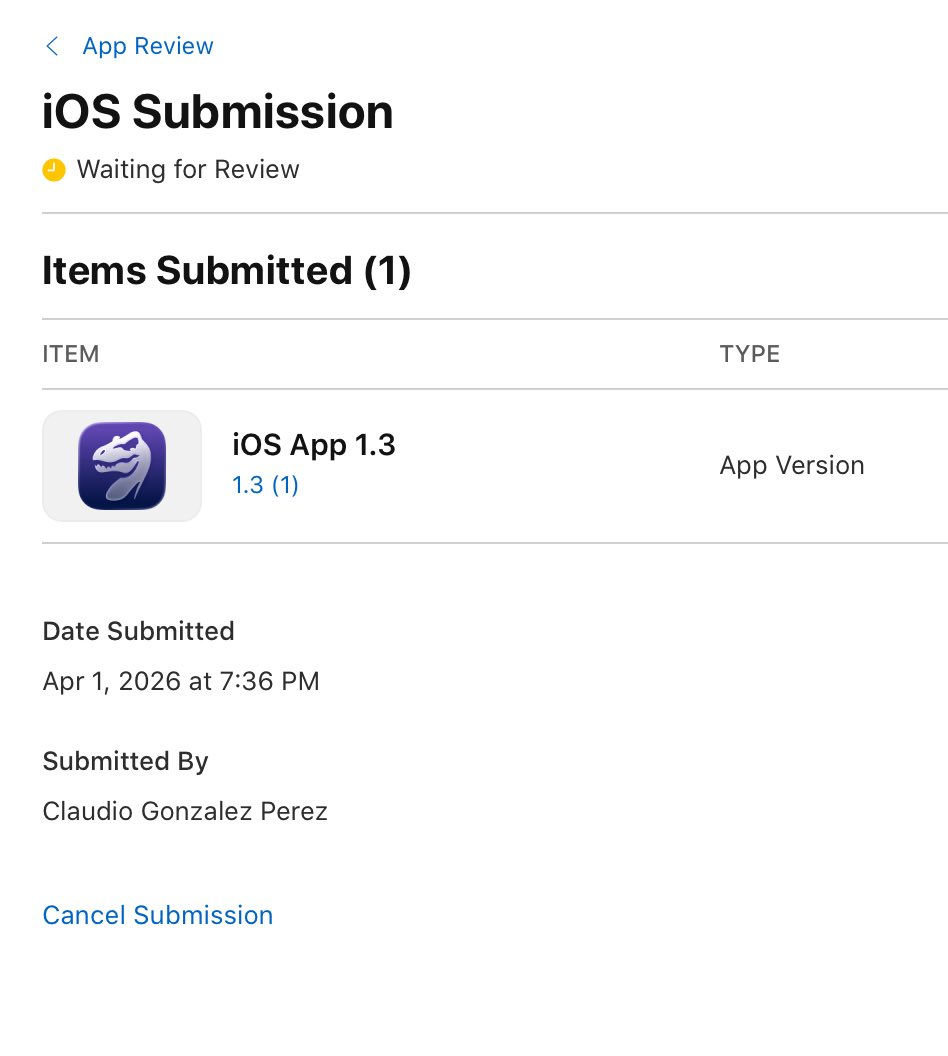Screen dimensions: 948x1056
Task: Select the date Apr 1, 2026 at 7:36 PM
Action: tap(181, 682)
